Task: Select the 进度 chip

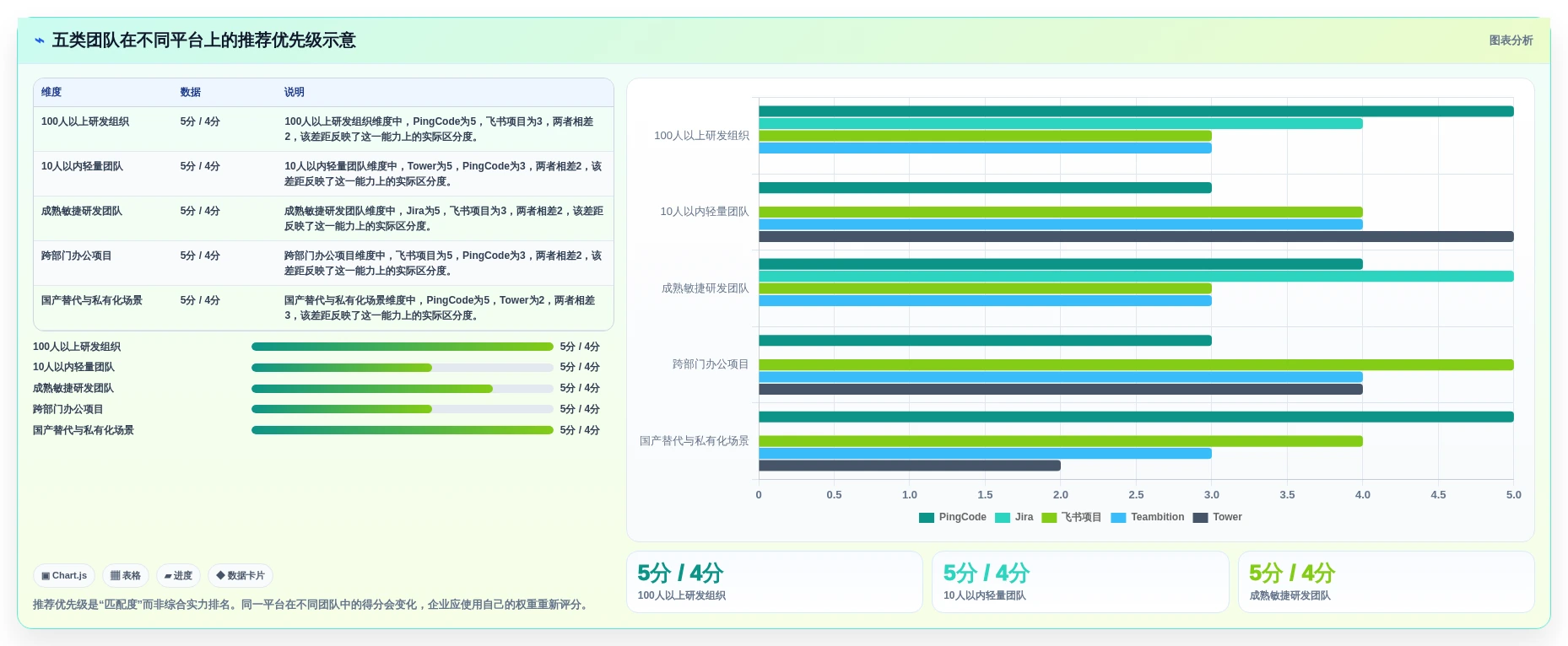Action: (178, 576)
